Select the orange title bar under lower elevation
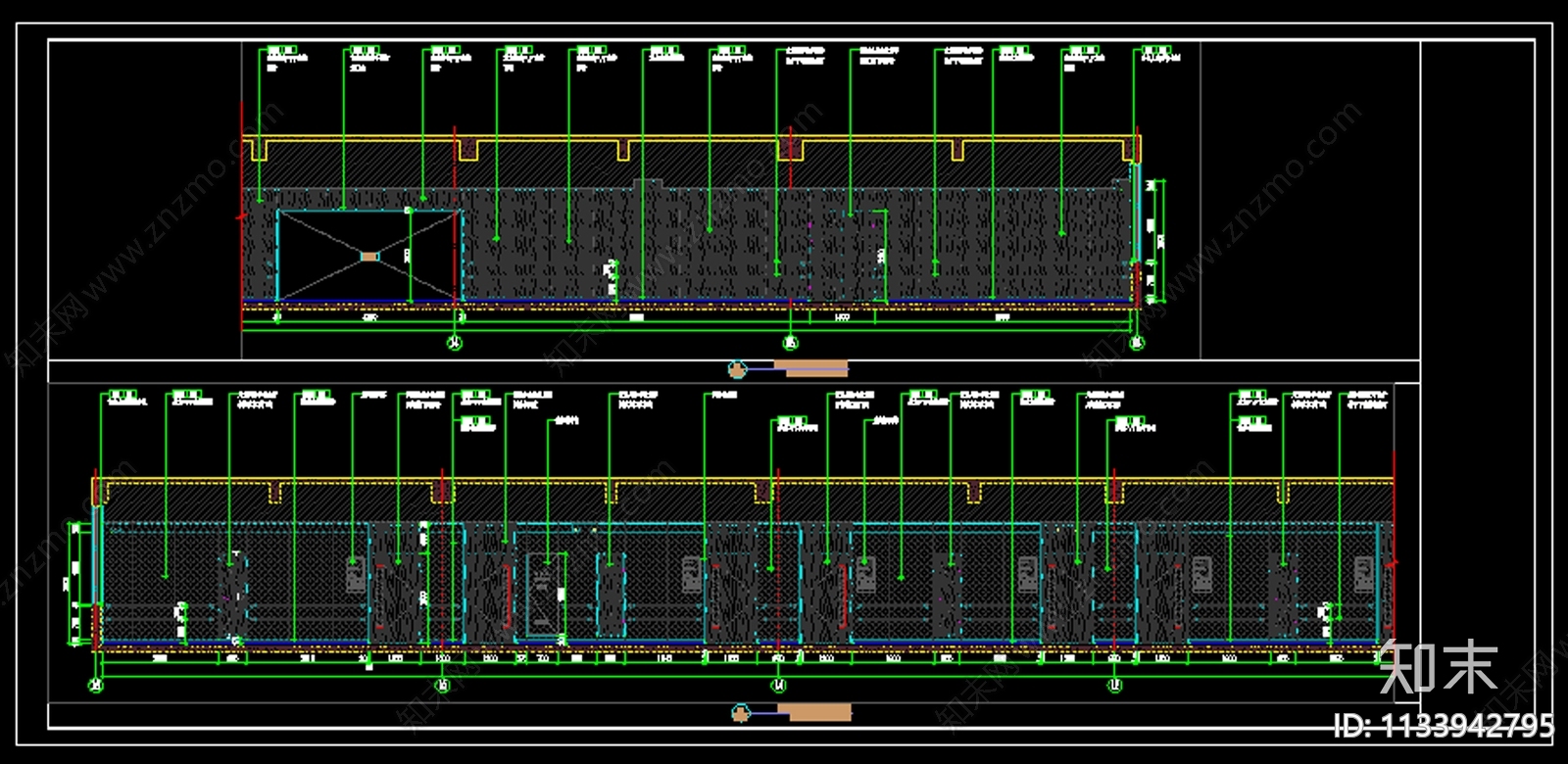This screenshot has width=1568, height=764. (x=814, y=712)
